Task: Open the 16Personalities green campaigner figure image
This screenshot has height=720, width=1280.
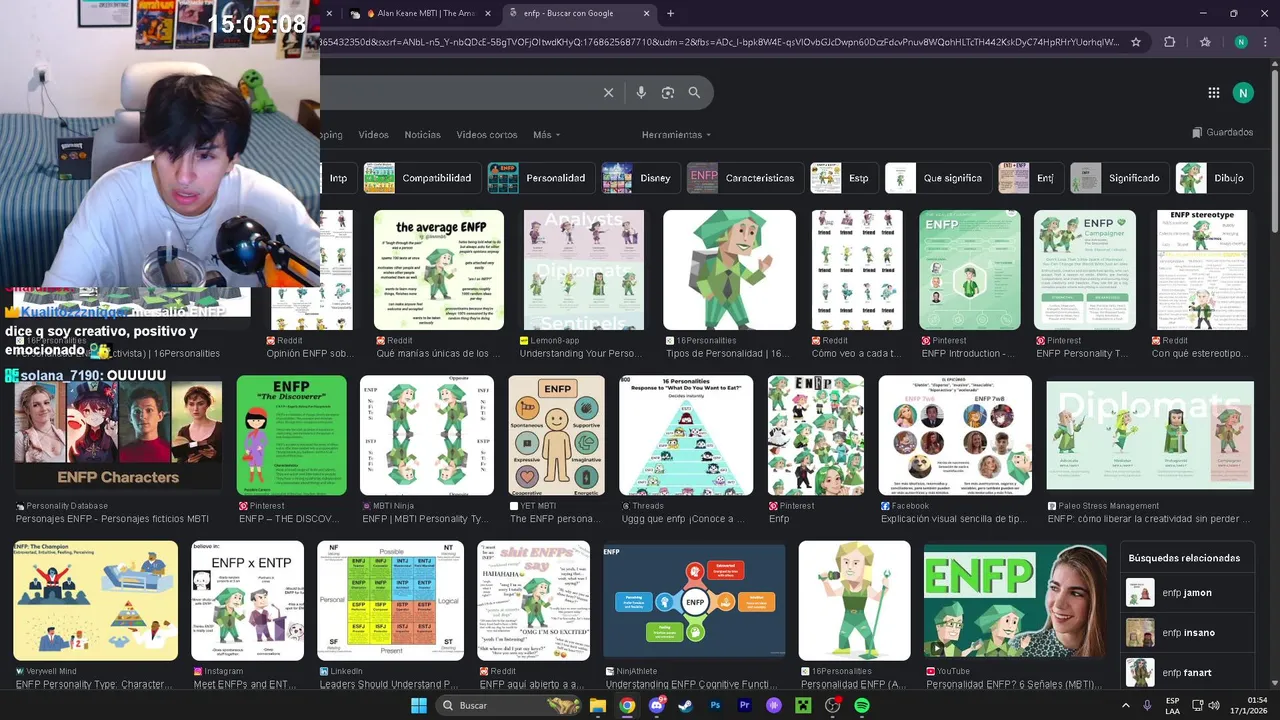Action: click(x=729, y=270)
